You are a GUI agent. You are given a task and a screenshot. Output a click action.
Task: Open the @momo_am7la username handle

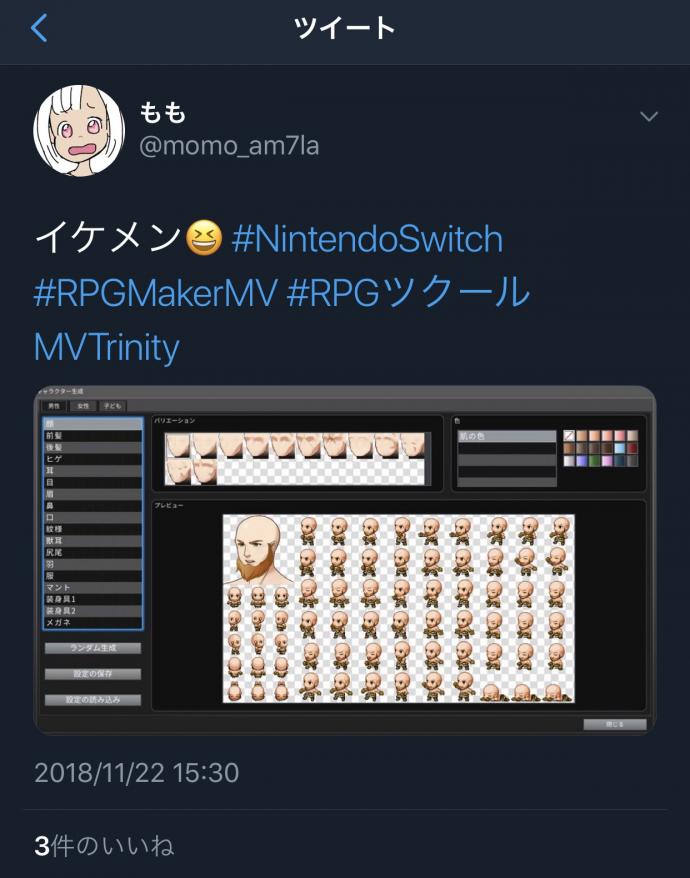click(229, 146)
